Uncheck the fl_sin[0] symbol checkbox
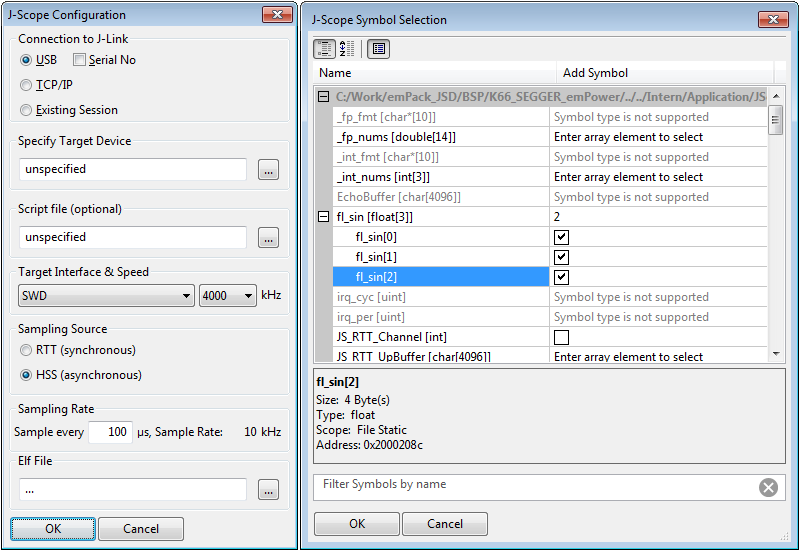Viewport: 800px width, 551px height. tap(561, 237)
